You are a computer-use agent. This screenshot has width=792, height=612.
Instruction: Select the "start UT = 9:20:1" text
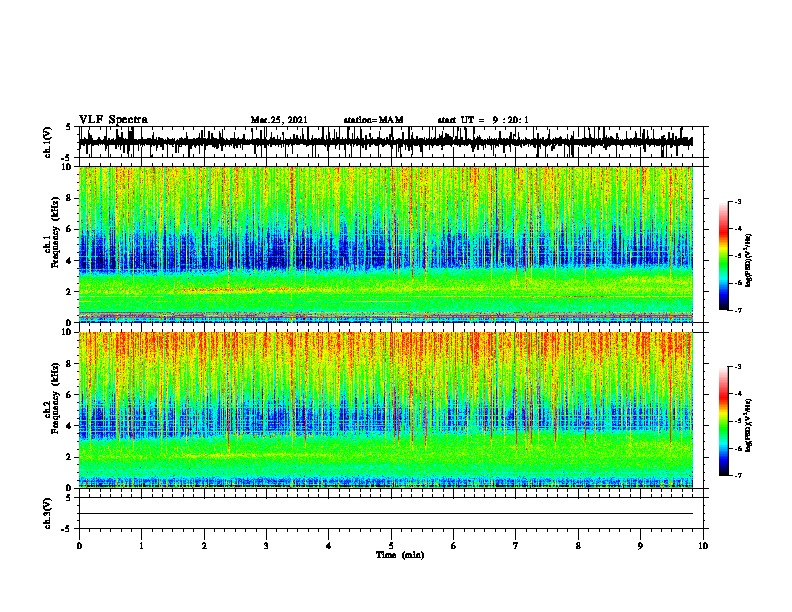(x=483, y=120)
